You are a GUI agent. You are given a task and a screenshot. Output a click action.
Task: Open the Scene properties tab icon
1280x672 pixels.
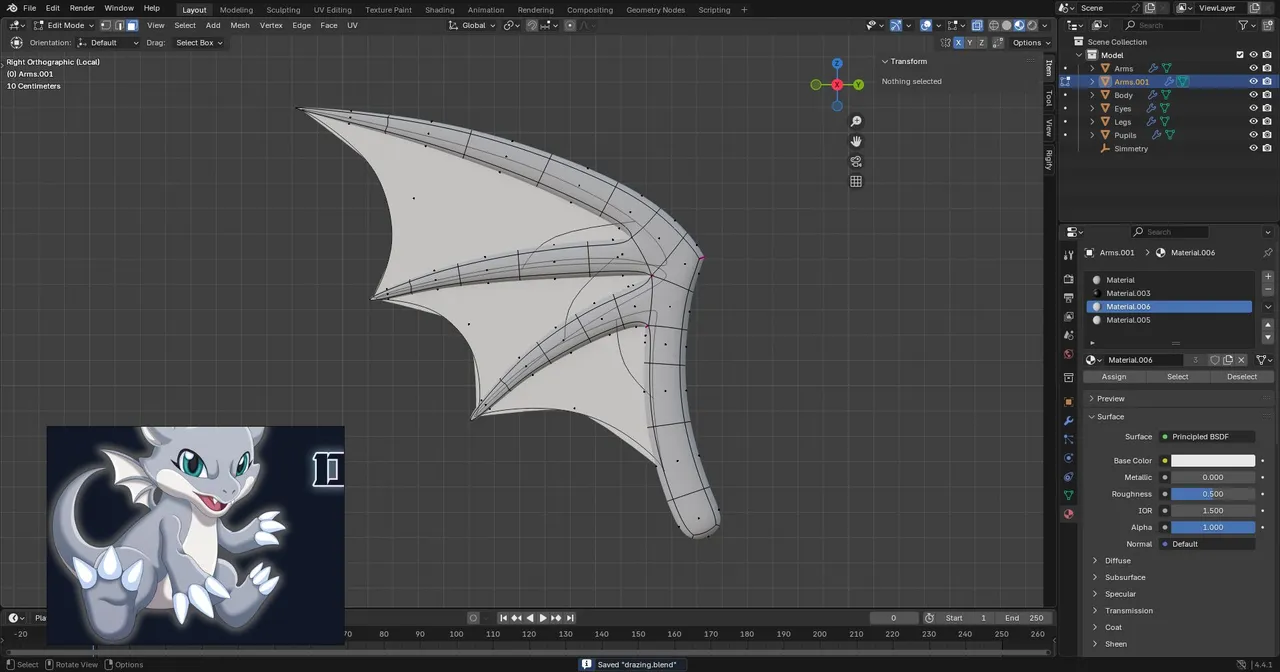coord(1068,335)
